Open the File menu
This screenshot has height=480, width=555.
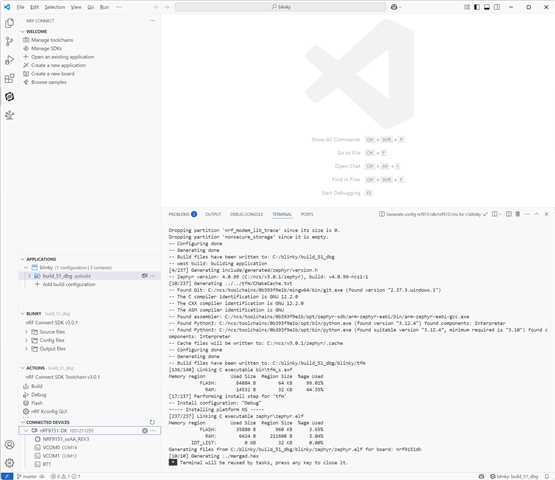21,7
